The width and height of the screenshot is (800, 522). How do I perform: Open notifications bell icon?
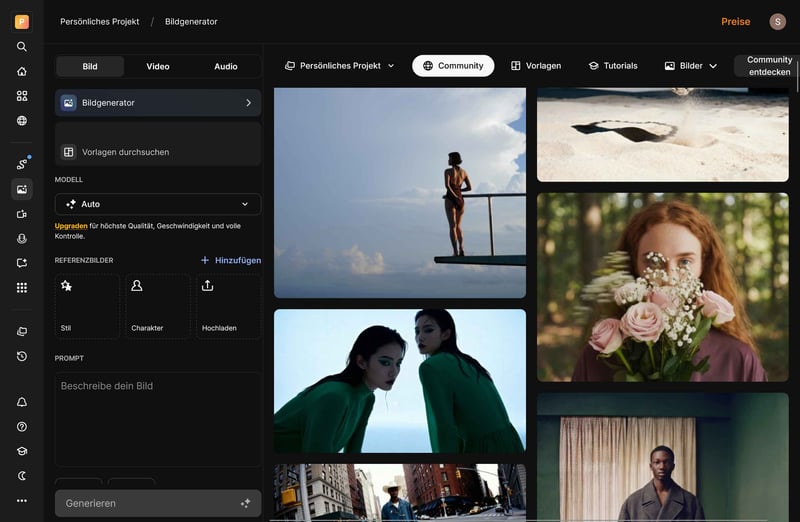point(22,402)
